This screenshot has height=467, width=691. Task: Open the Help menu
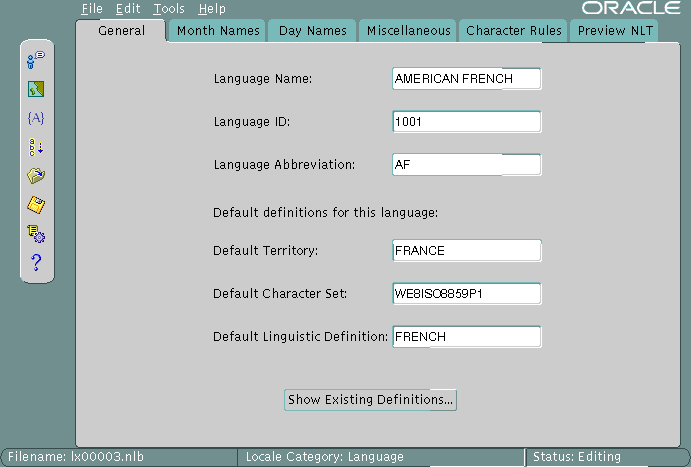[x=212, y=9]
